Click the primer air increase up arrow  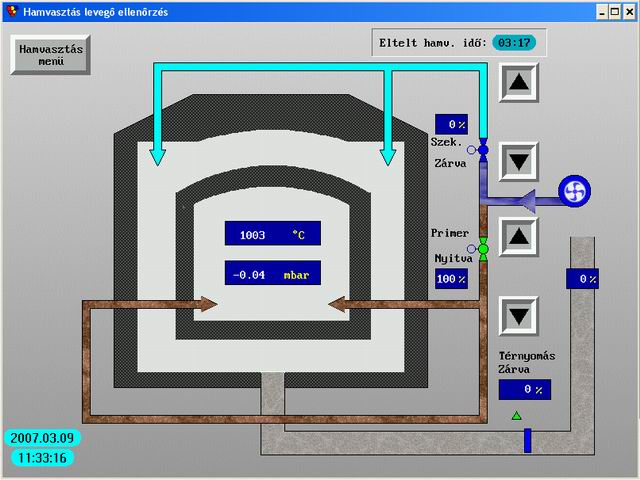click(519, 236)
